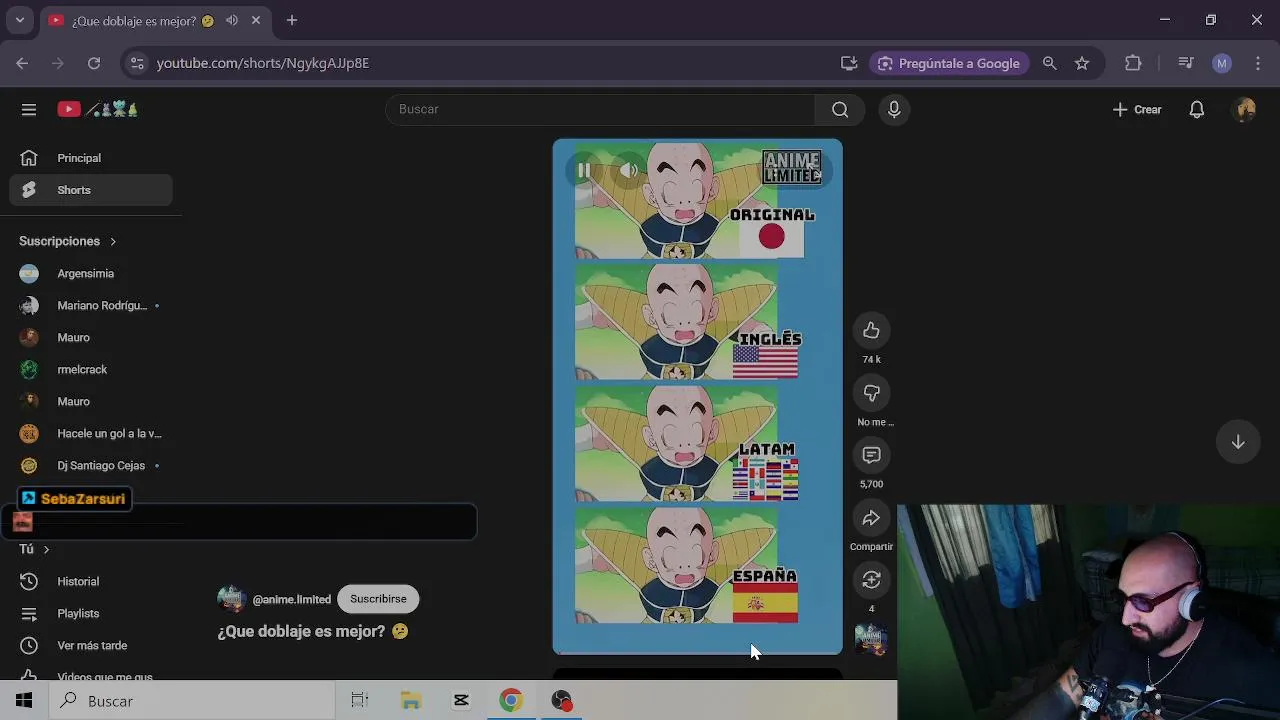Click install app icon in address bar
This screenshot has height=720, width=1280.
pos(849,63)
